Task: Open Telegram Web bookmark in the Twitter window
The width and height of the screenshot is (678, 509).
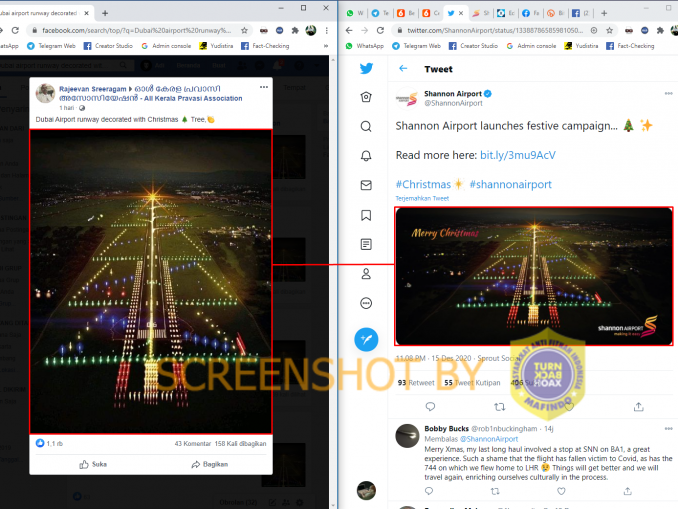Action: 416,46
